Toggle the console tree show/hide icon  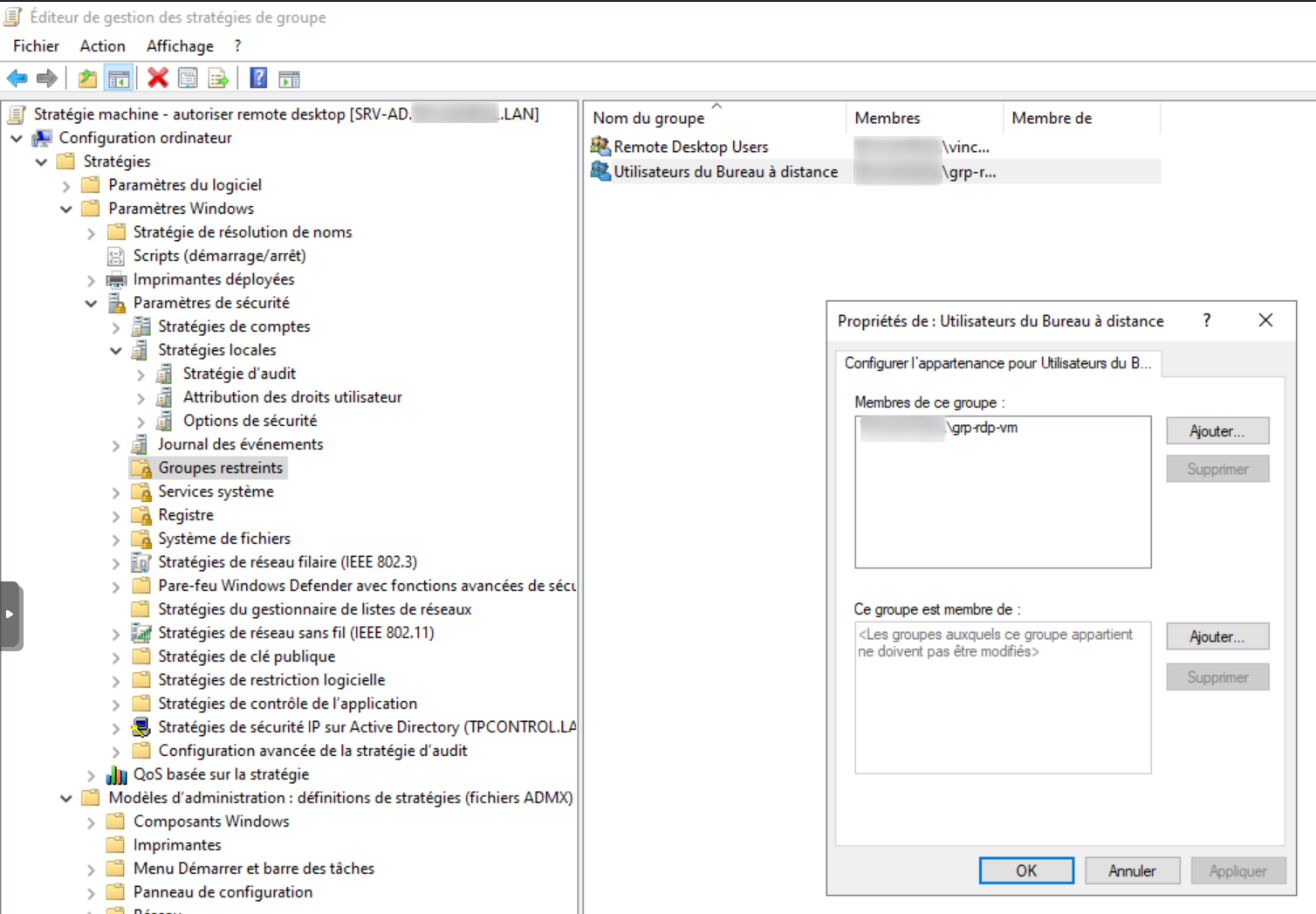119,79
